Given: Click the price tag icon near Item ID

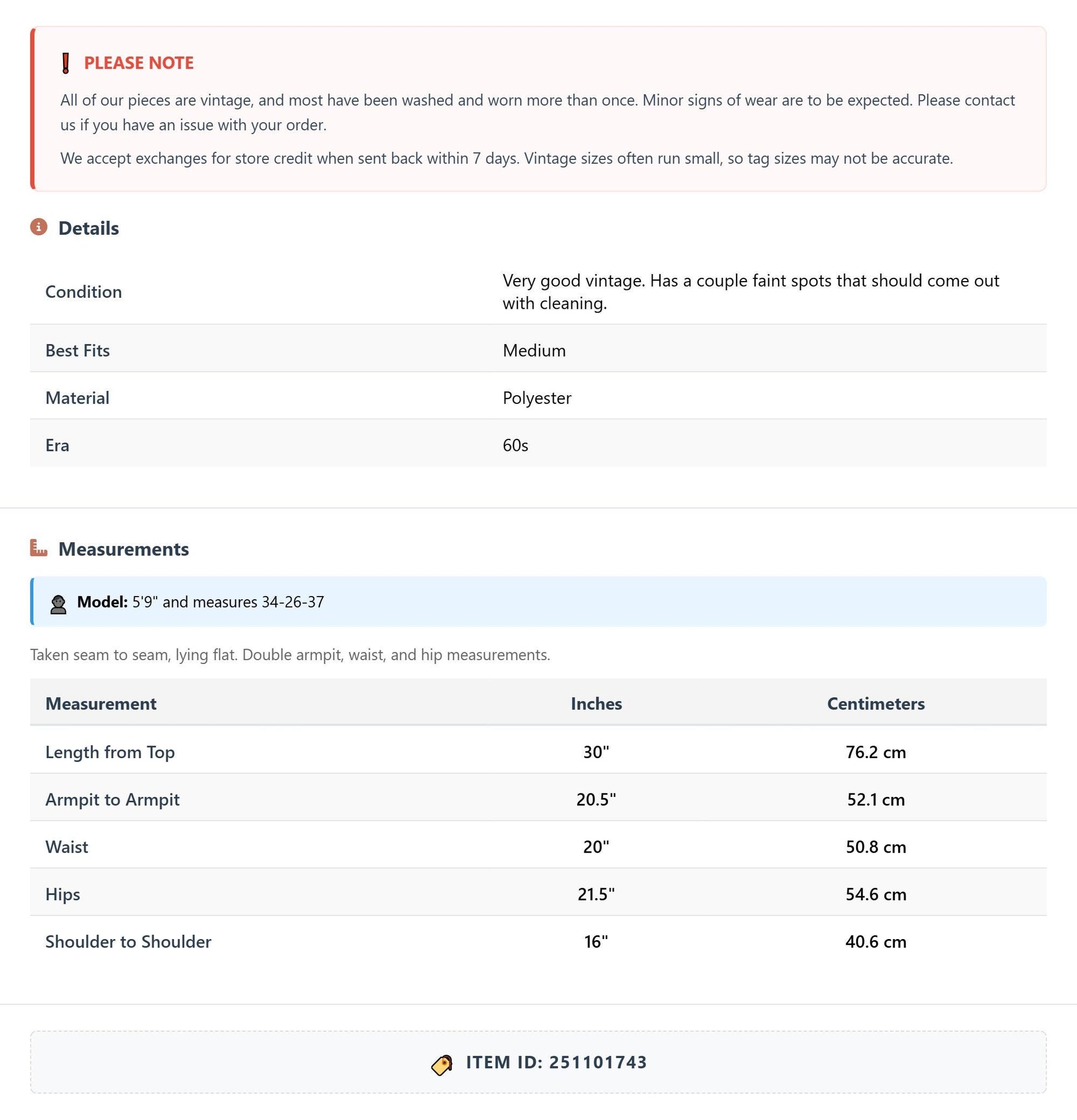Looking at the screenshot, I should coord(442,1065).
